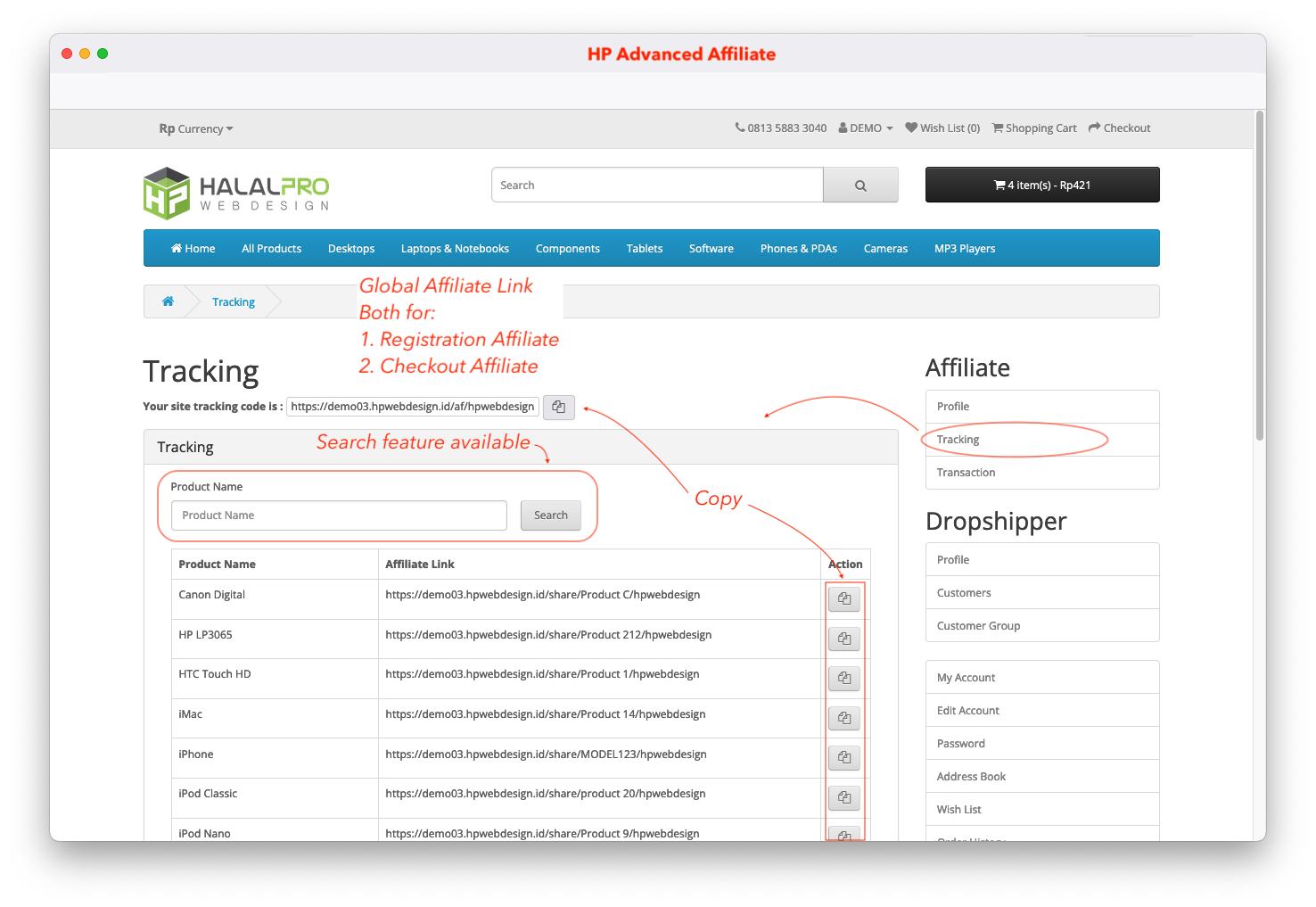Copy the iPod Classic affiliate link
Image resolution: width=1316 pixels, height=907 pixels.
843,797
